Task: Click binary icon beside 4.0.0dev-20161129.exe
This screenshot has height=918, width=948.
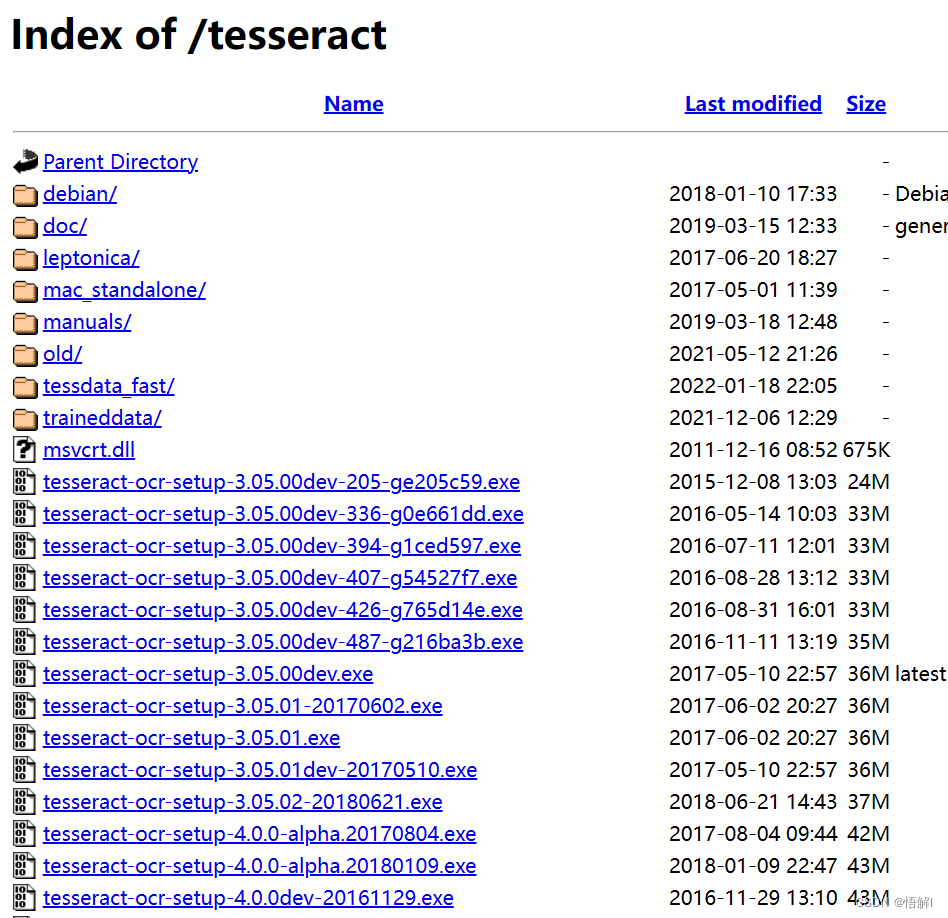Action: pos(24,899)
